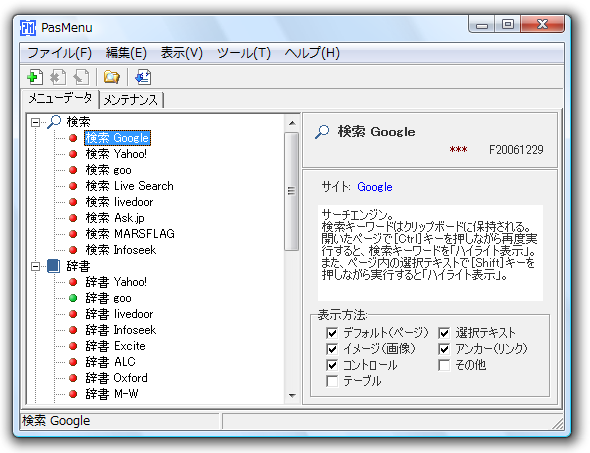Click the description text box
The image size is (590, 453).
click(430, 253)
